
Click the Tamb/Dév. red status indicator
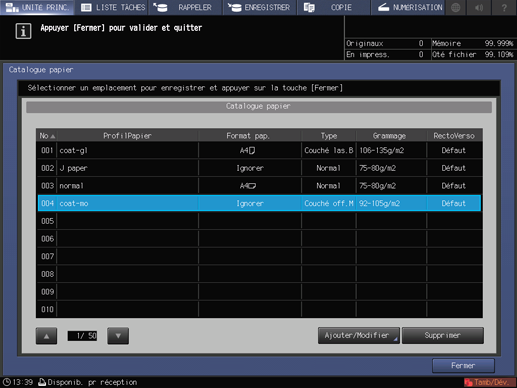tap(490, 382)
